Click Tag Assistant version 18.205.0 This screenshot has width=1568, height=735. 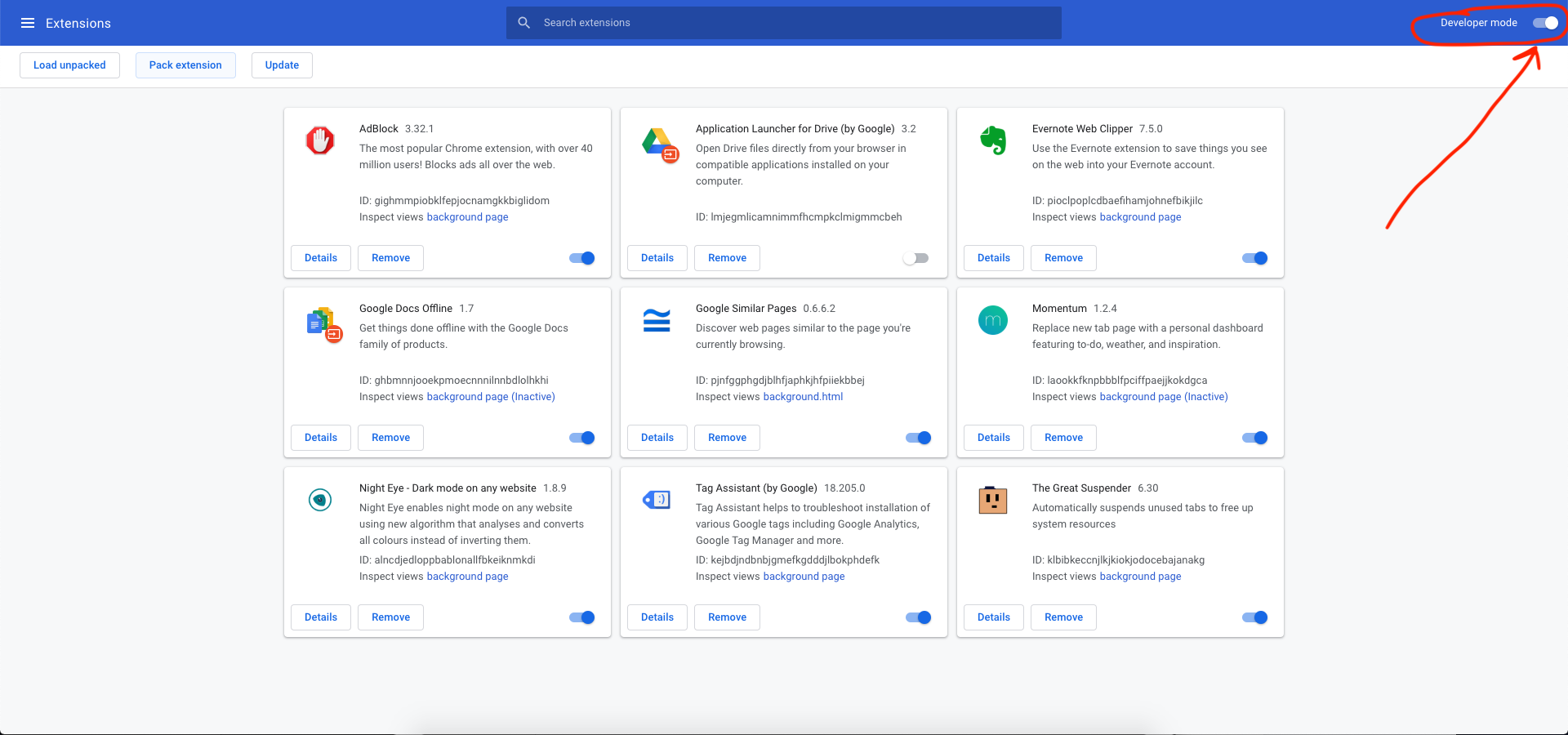click(844, 488)
